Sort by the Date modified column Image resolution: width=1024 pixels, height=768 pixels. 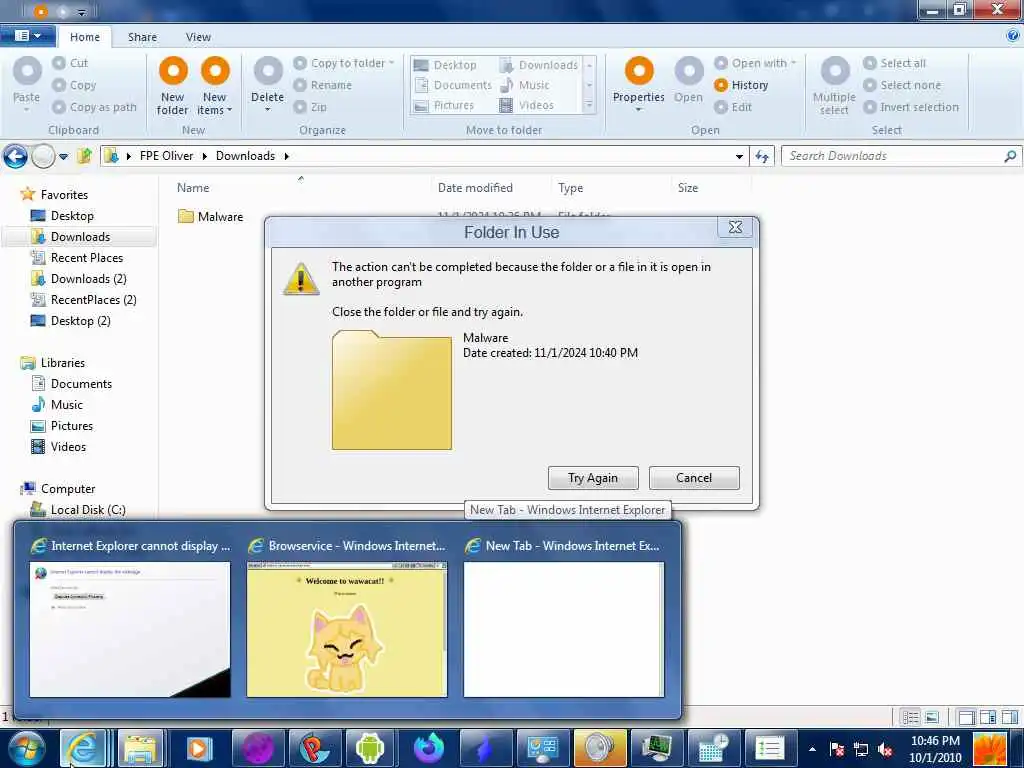click(x=475, y=187)
